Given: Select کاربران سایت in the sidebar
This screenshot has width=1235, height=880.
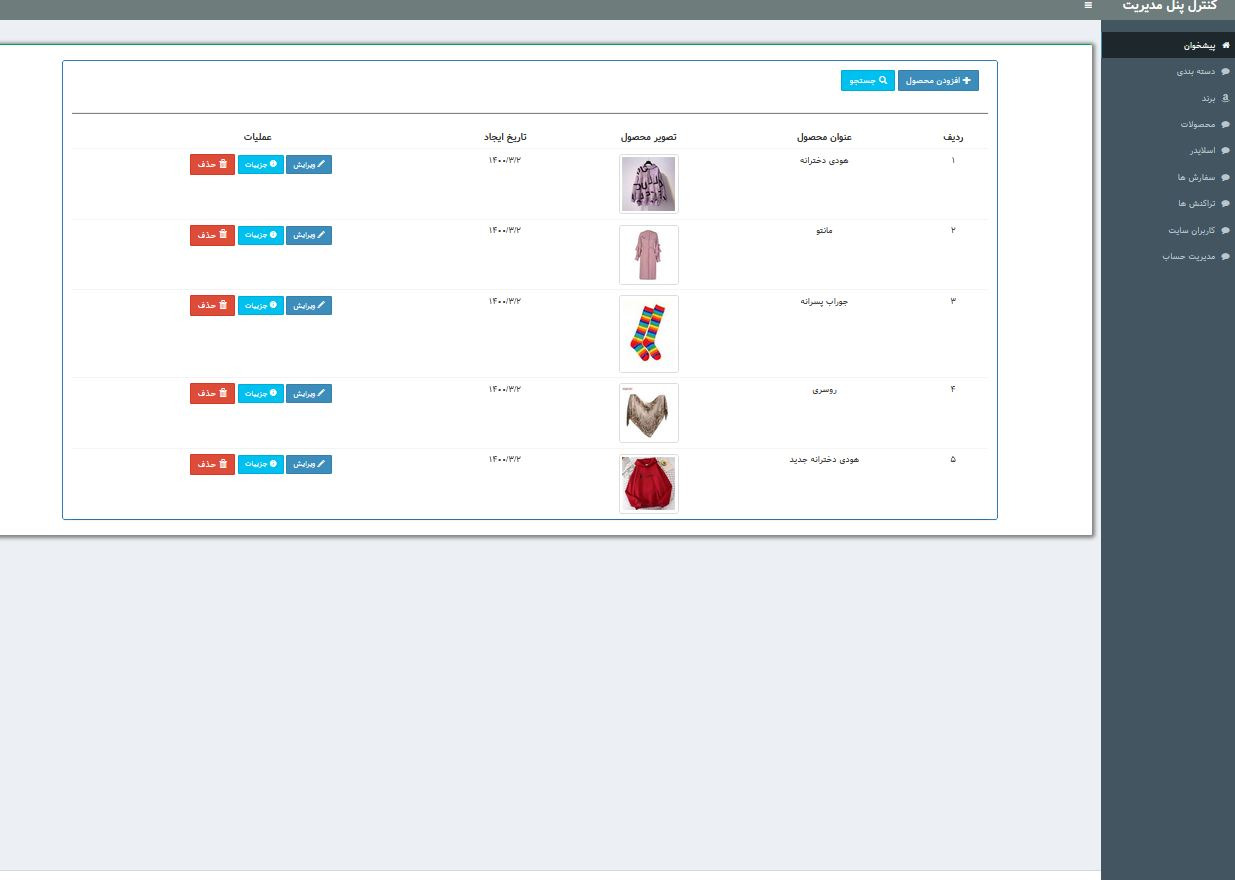Looking at the screenshot, I should (x=1191, y=231).
